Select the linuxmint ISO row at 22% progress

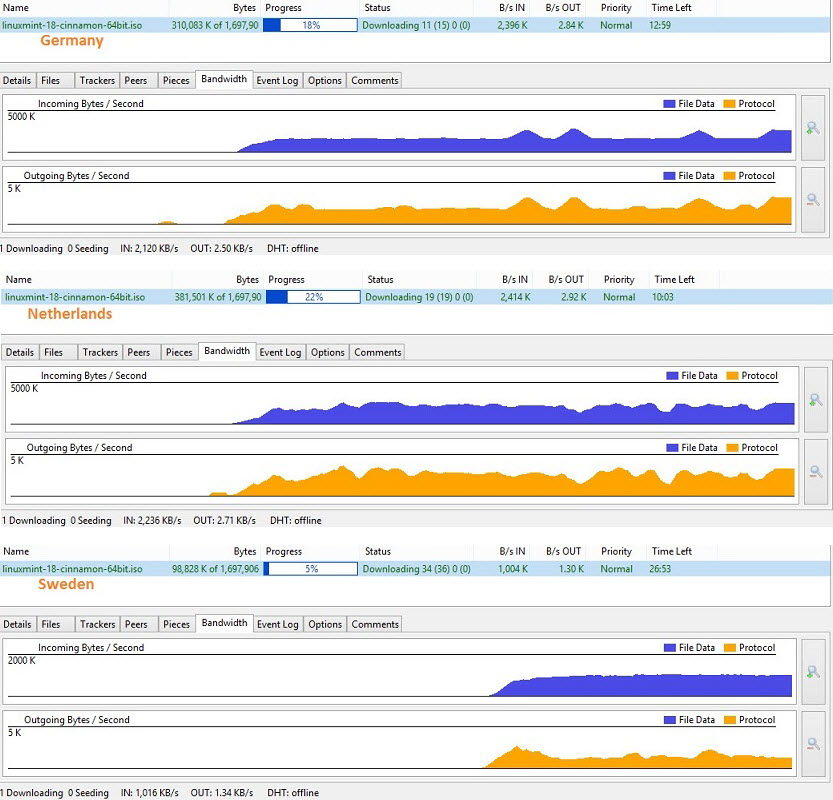[417, 297]
